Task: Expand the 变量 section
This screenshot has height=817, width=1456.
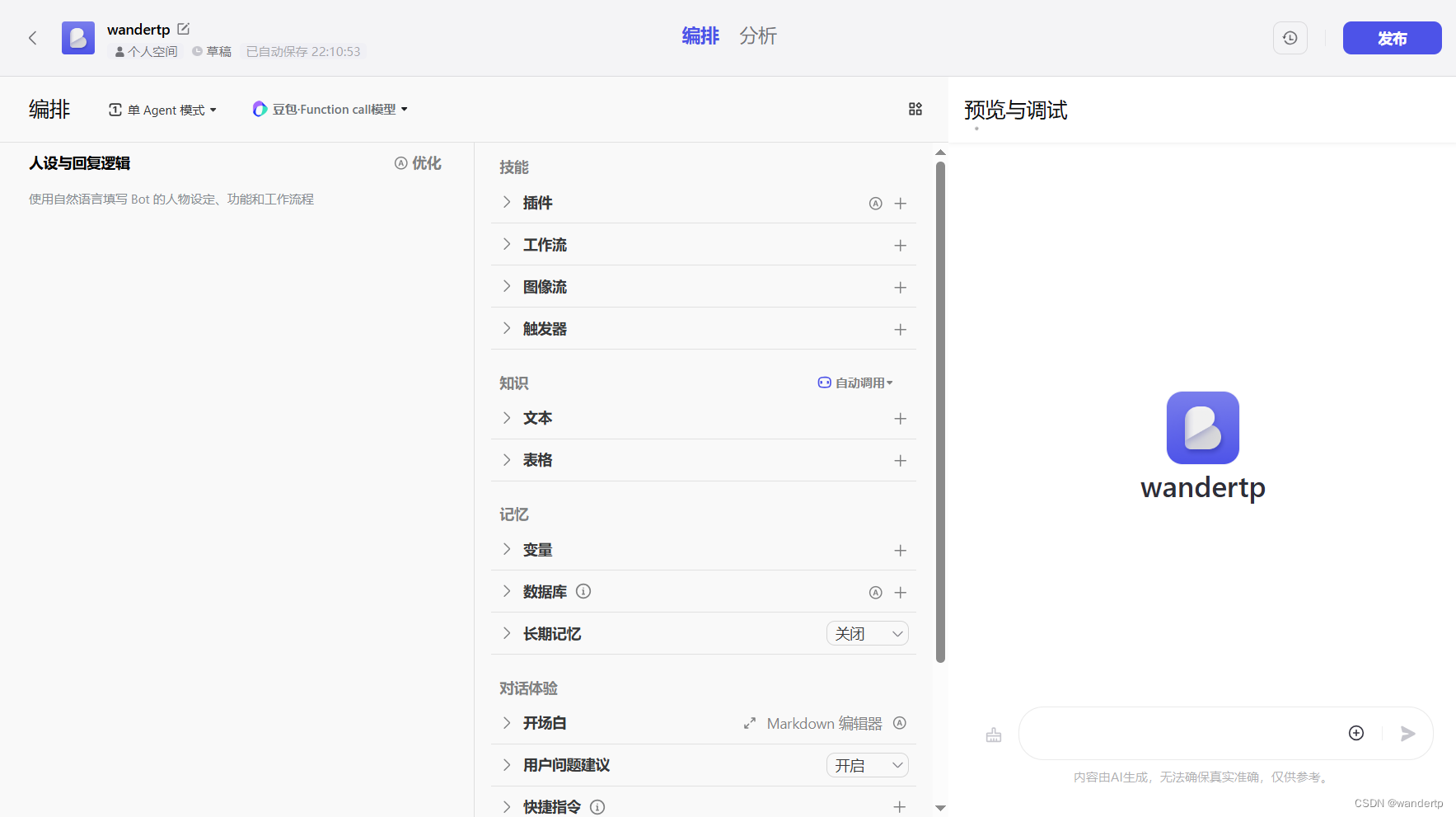Action: point(507,550)
